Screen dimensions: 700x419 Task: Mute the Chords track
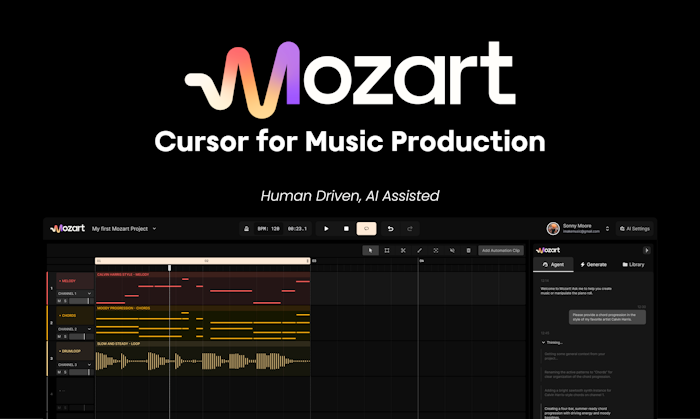coord(59,336)
